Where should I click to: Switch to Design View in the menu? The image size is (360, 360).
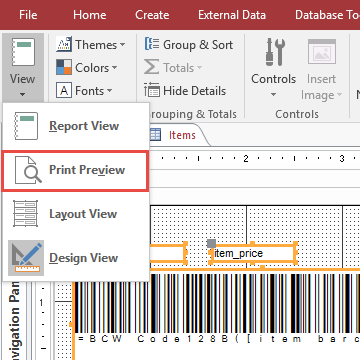[76, 258]
